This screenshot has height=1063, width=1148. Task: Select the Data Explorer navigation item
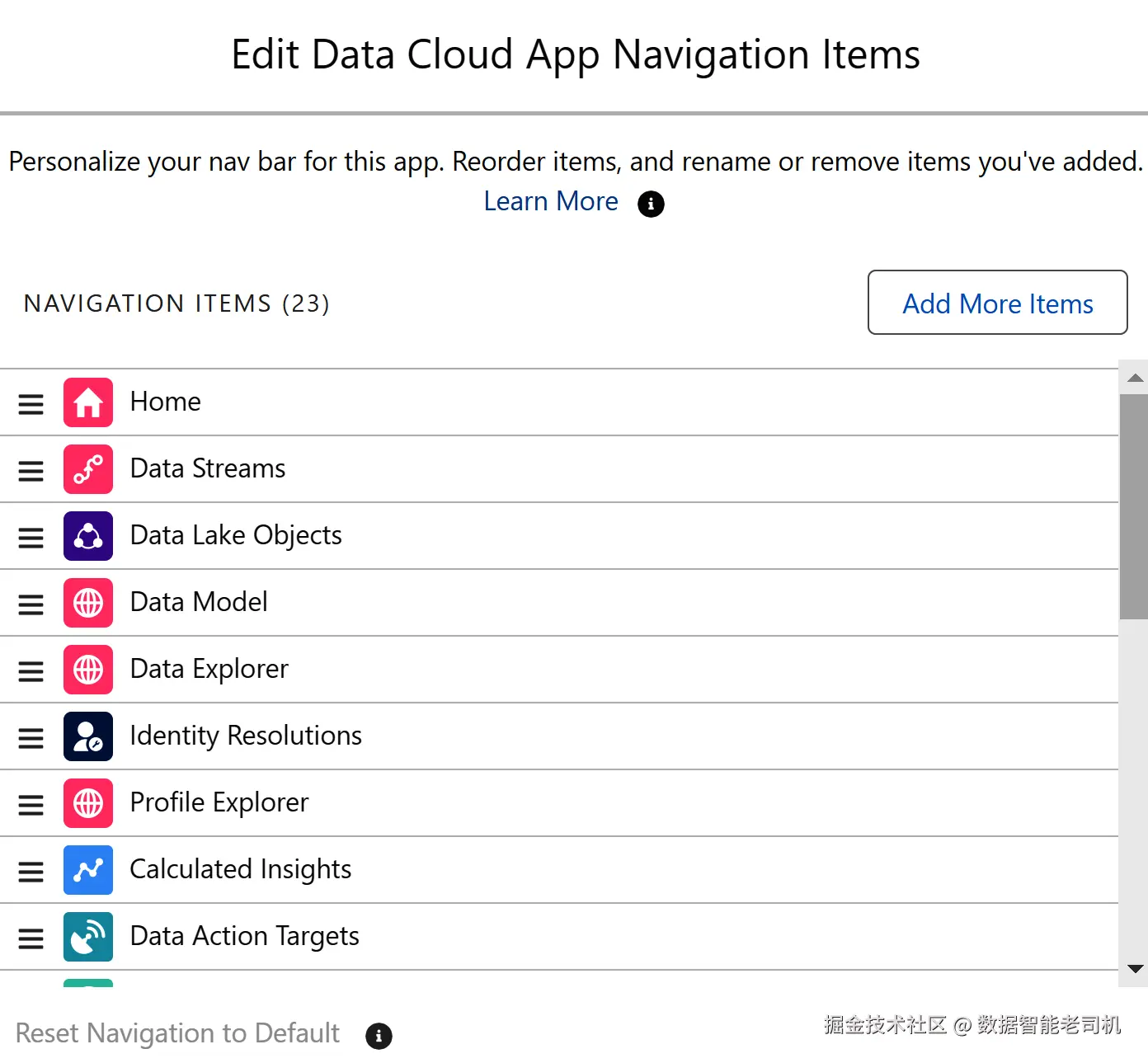point(209,669)
